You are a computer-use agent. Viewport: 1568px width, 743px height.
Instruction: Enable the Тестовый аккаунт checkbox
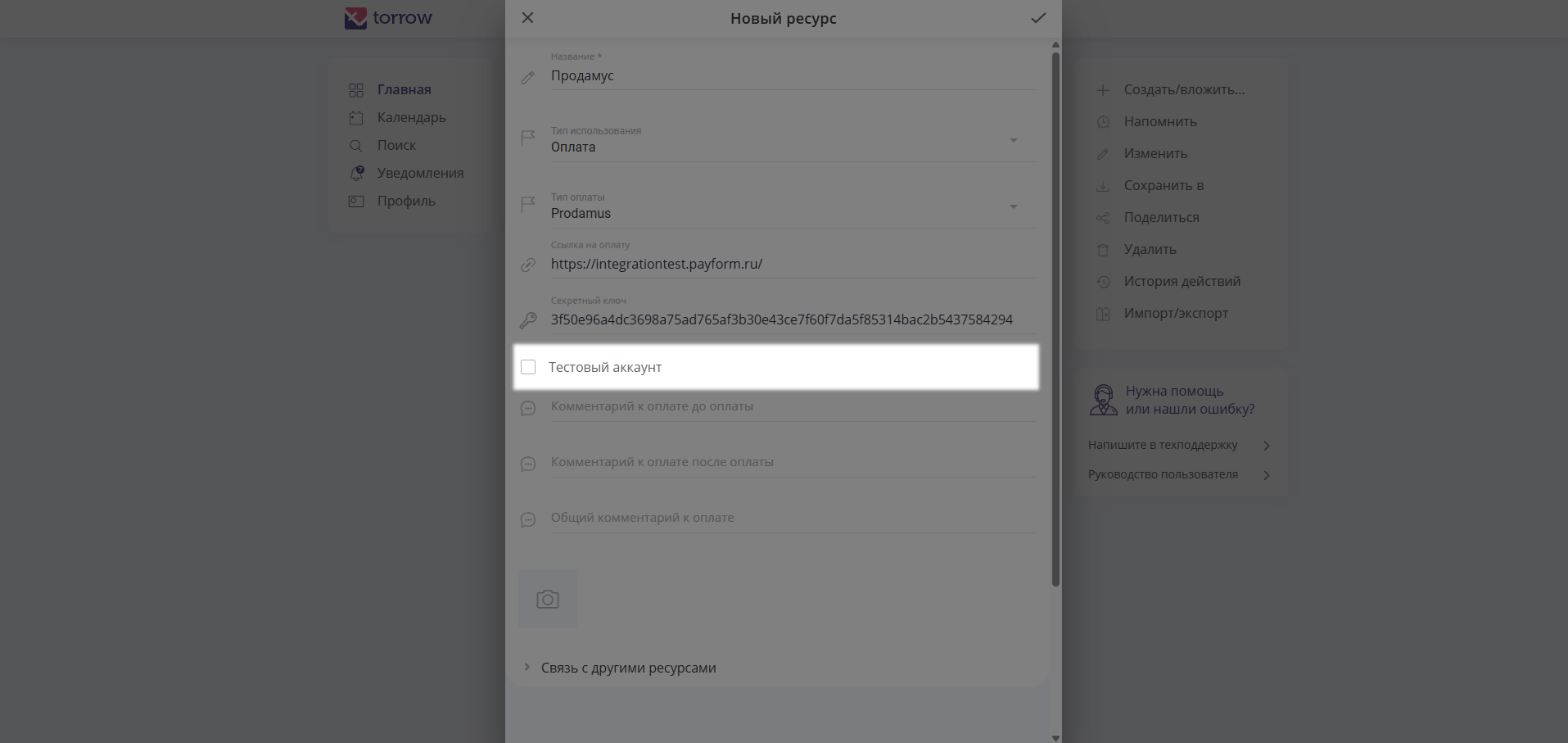(x=529, y=367)
